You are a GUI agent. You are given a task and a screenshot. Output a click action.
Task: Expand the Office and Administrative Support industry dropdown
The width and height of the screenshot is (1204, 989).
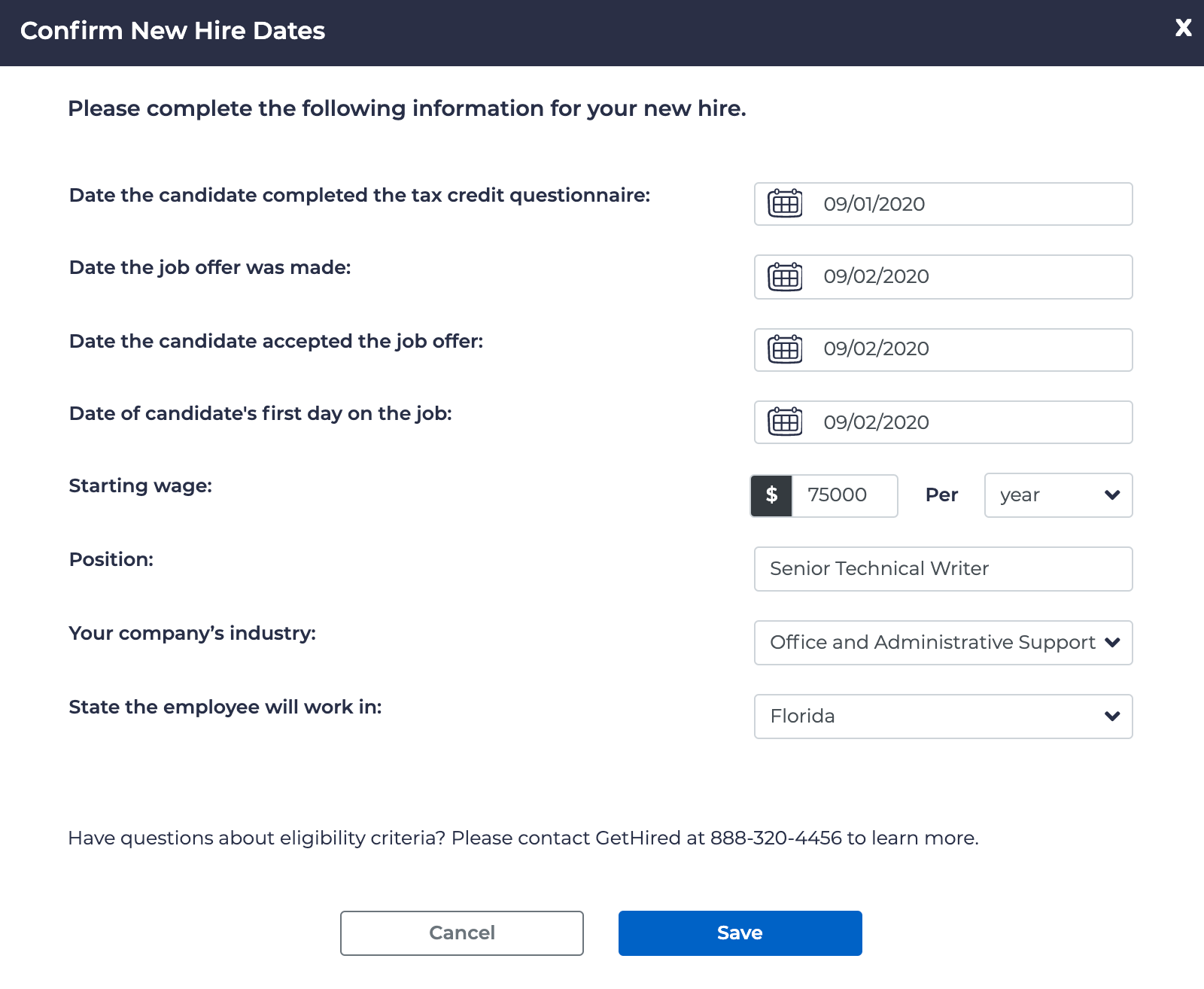[943, 643]
